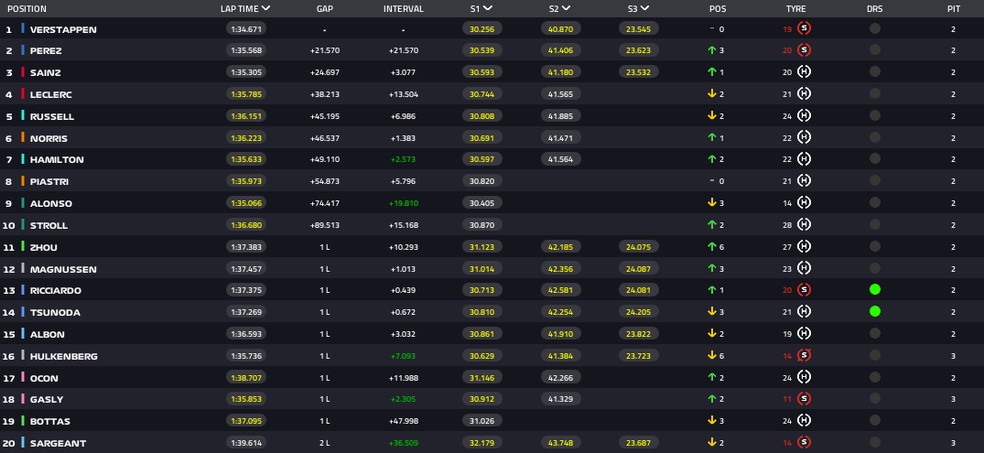
Task: Click Leclerc's yellow position-lost arrow
Action: [x=712, y=93]
